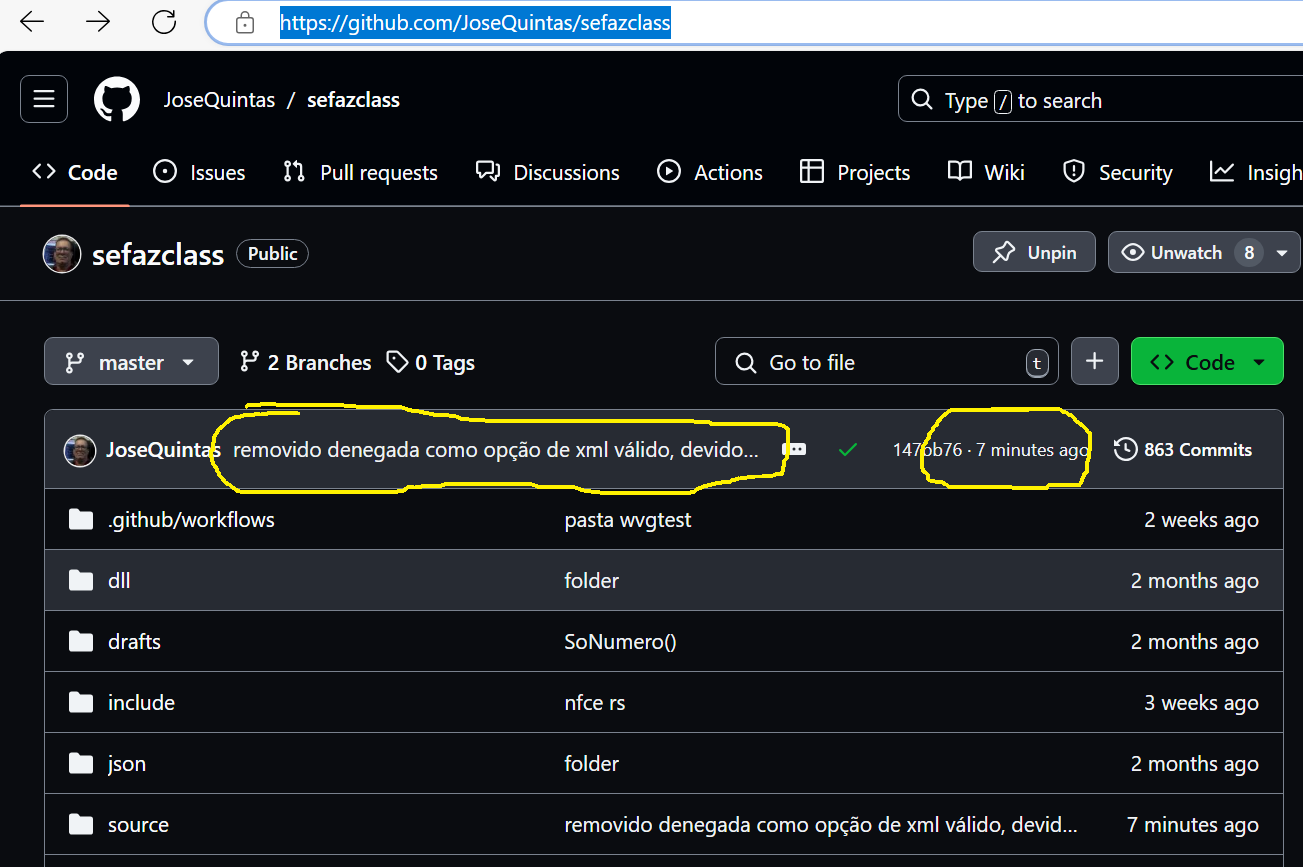
Task: Click "3 weeks ago" in include row
Action: [1202, 703]
